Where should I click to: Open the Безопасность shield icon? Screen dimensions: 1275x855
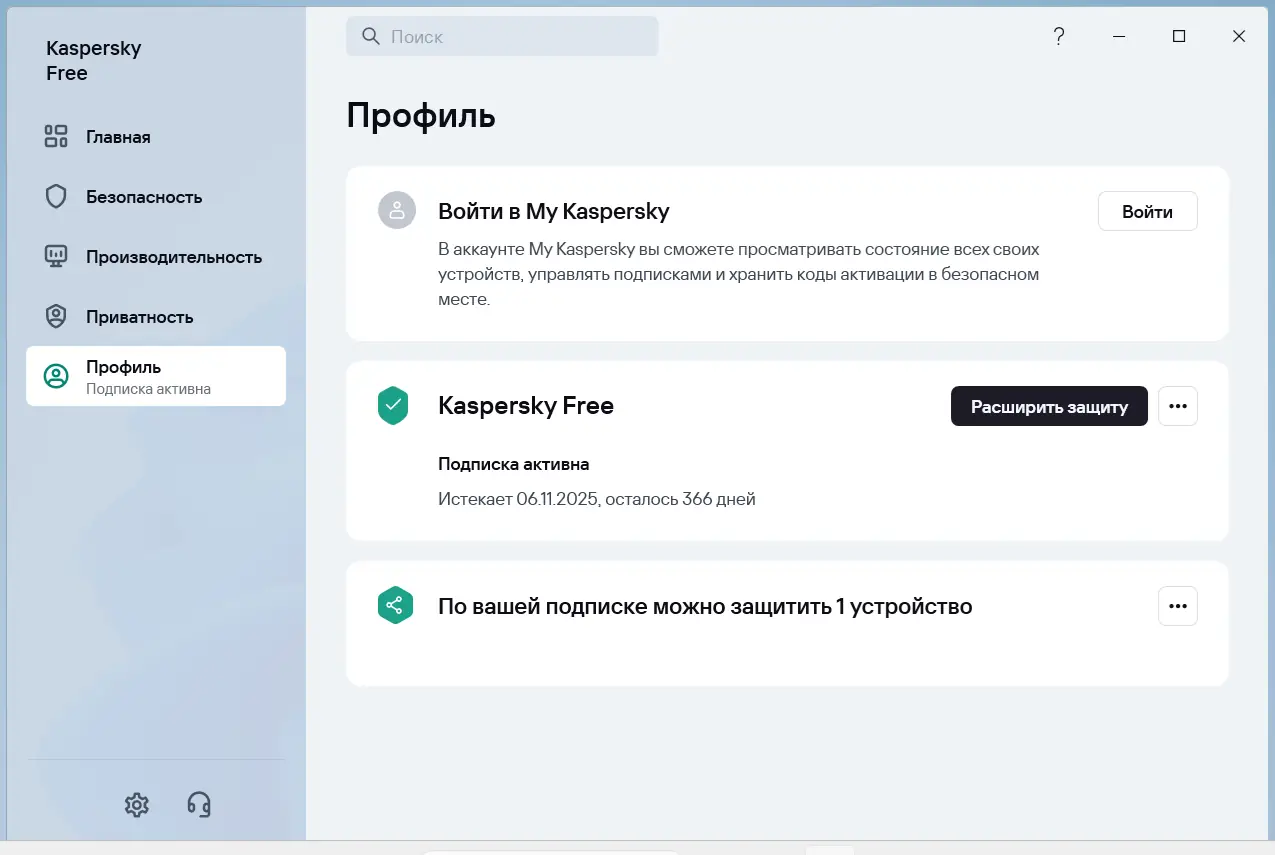56,196
